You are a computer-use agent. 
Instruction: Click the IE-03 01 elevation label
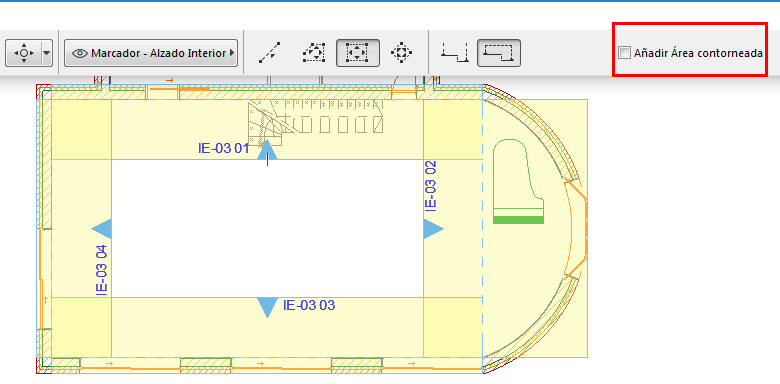click(223, 148)
